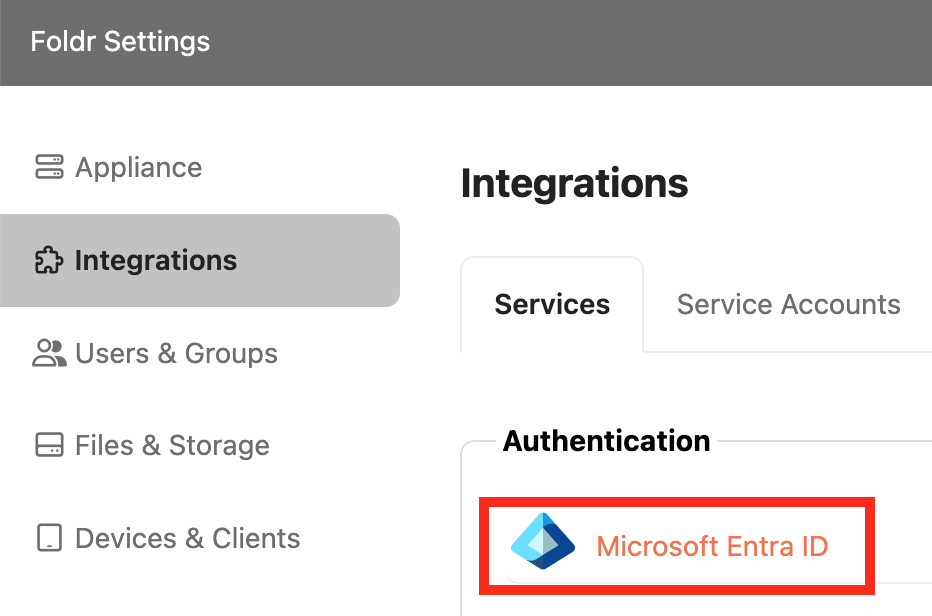Screen dimensions: 932x616
Task: Open the Appliance settings section
Action: coord(138,167)
